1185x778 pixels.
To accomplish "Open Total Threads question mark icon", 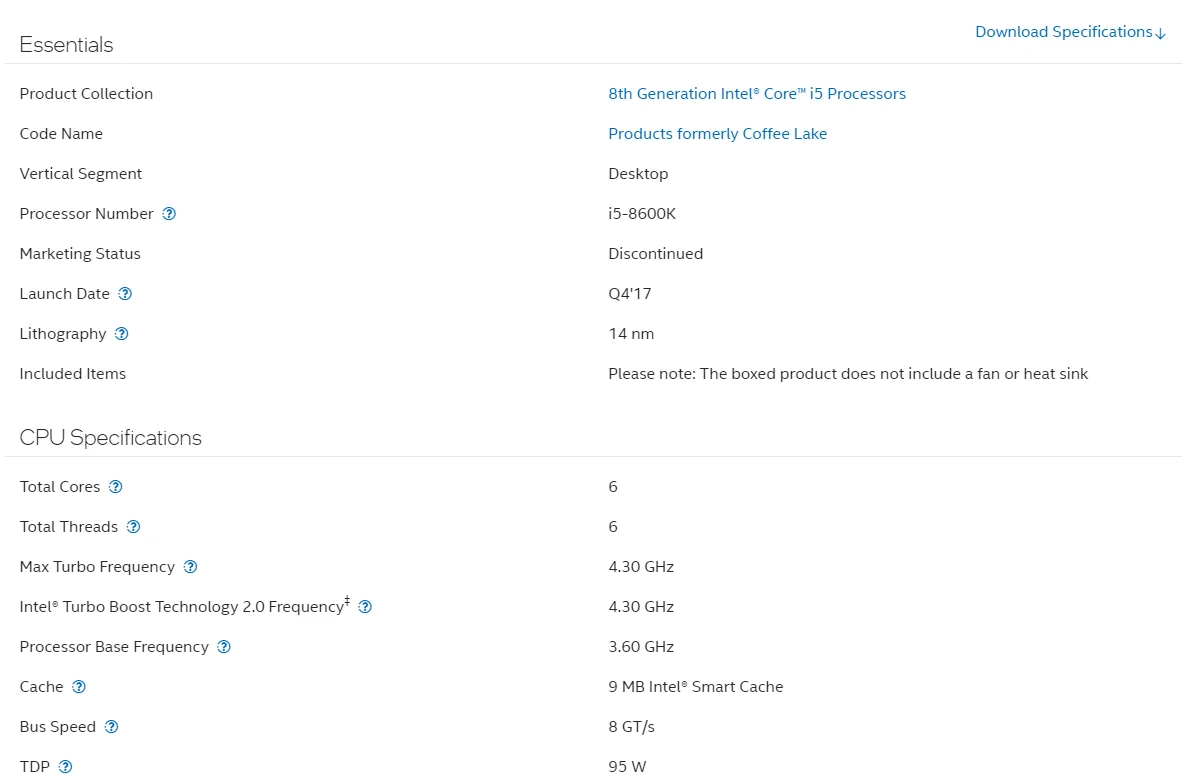I will pos(134,527).
